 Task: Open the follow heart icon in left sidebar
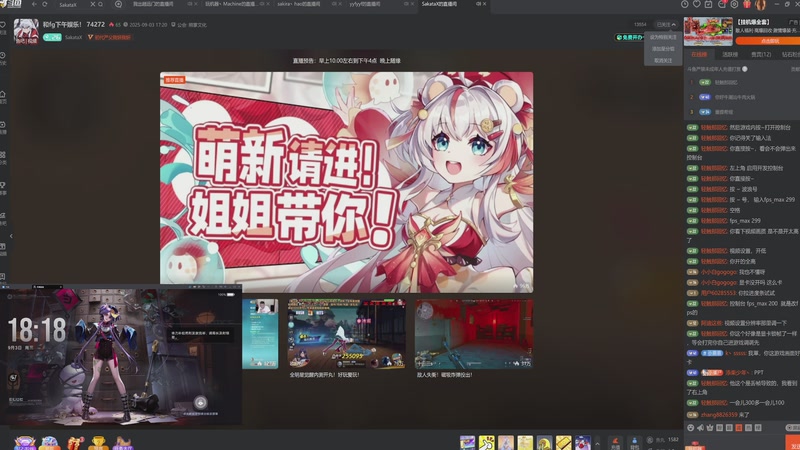[3, 25]
